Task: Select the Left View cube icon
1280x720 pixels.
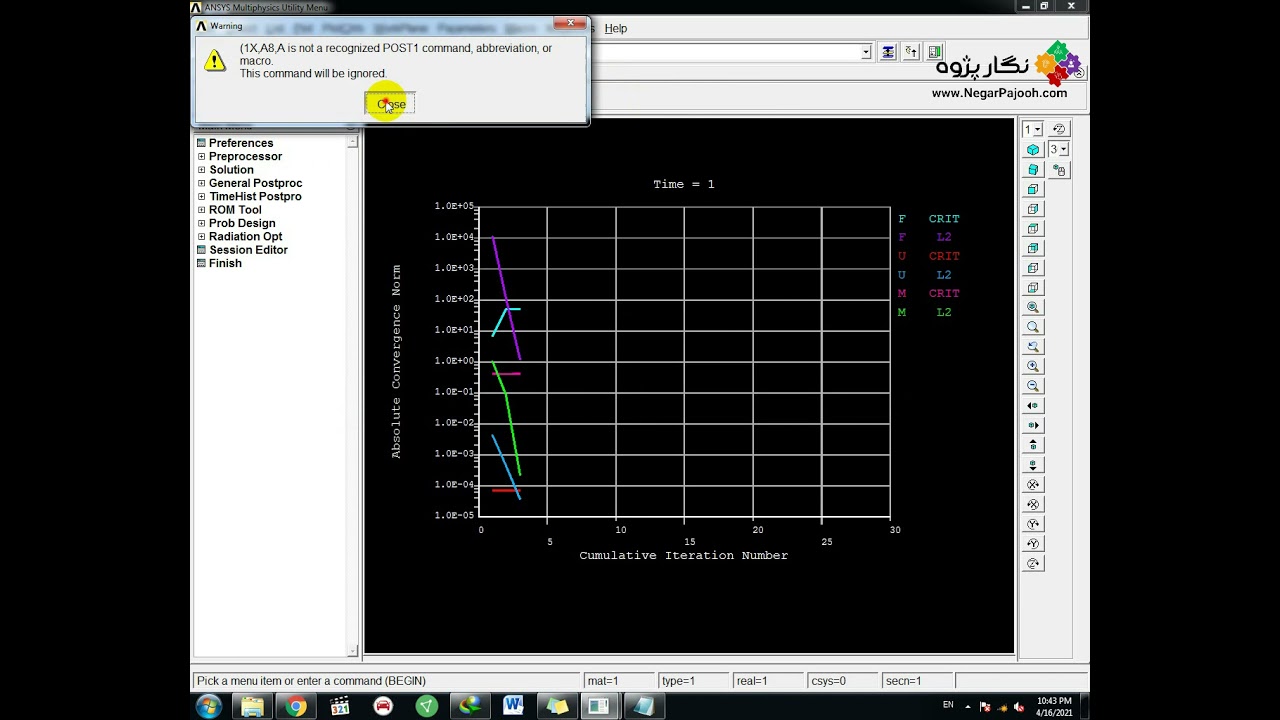Action: click(1033, 268)
